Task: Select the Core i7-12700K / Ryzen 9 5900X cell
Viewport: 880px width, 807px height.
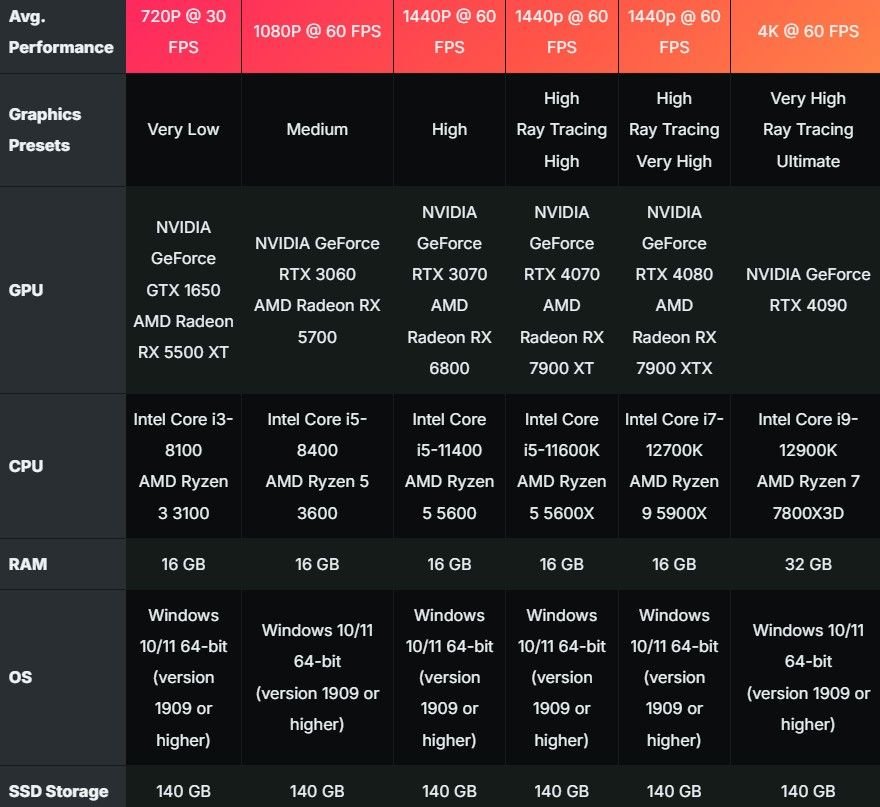Action: (674, 466)
